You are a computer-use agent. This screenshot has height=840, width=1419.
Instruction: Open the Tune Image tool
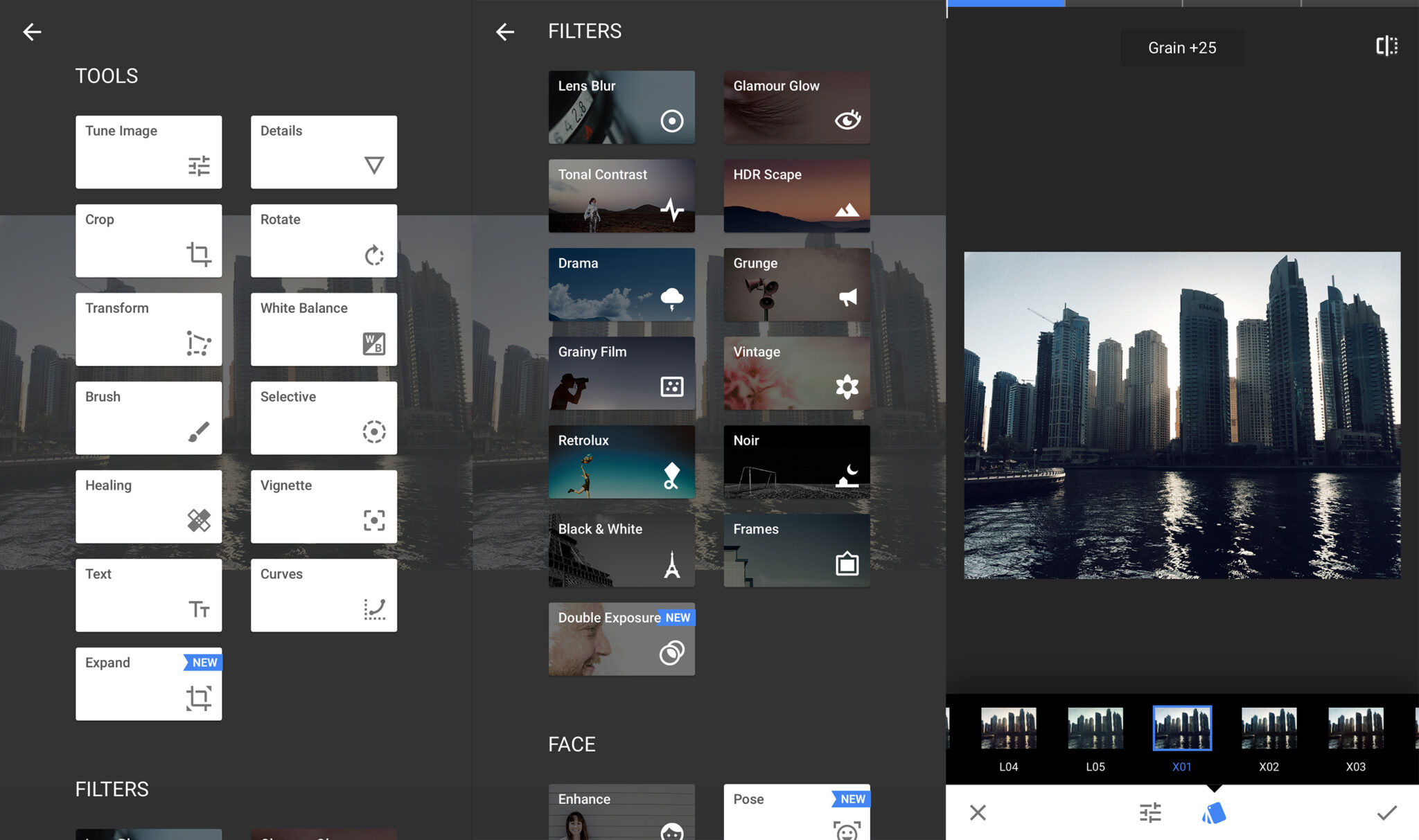point(149,151)
